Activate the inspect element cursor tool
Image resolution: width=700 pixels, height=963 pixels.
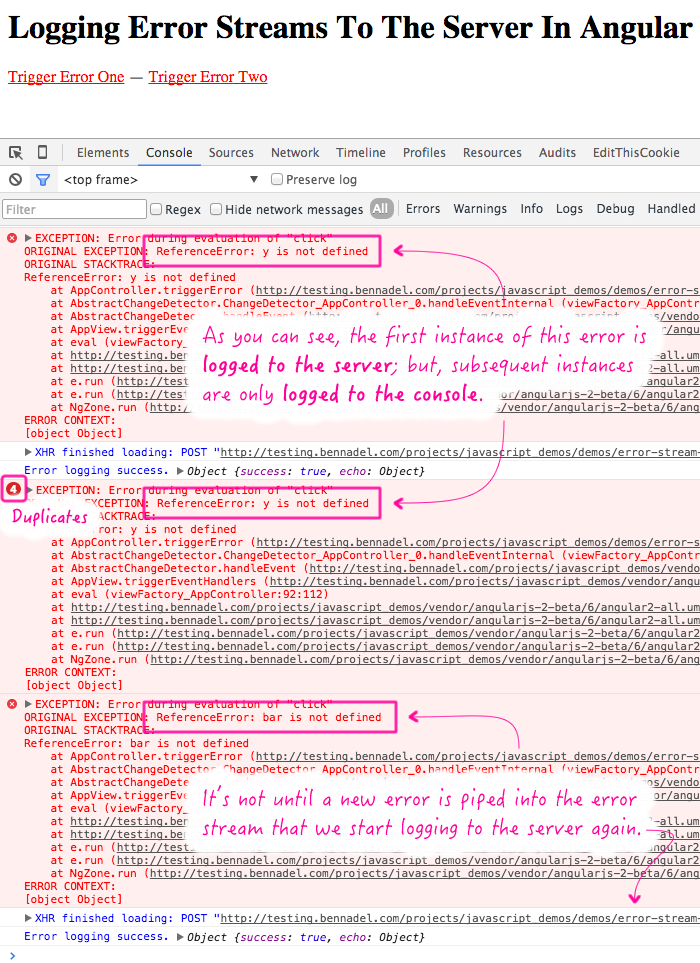(16, 153)
